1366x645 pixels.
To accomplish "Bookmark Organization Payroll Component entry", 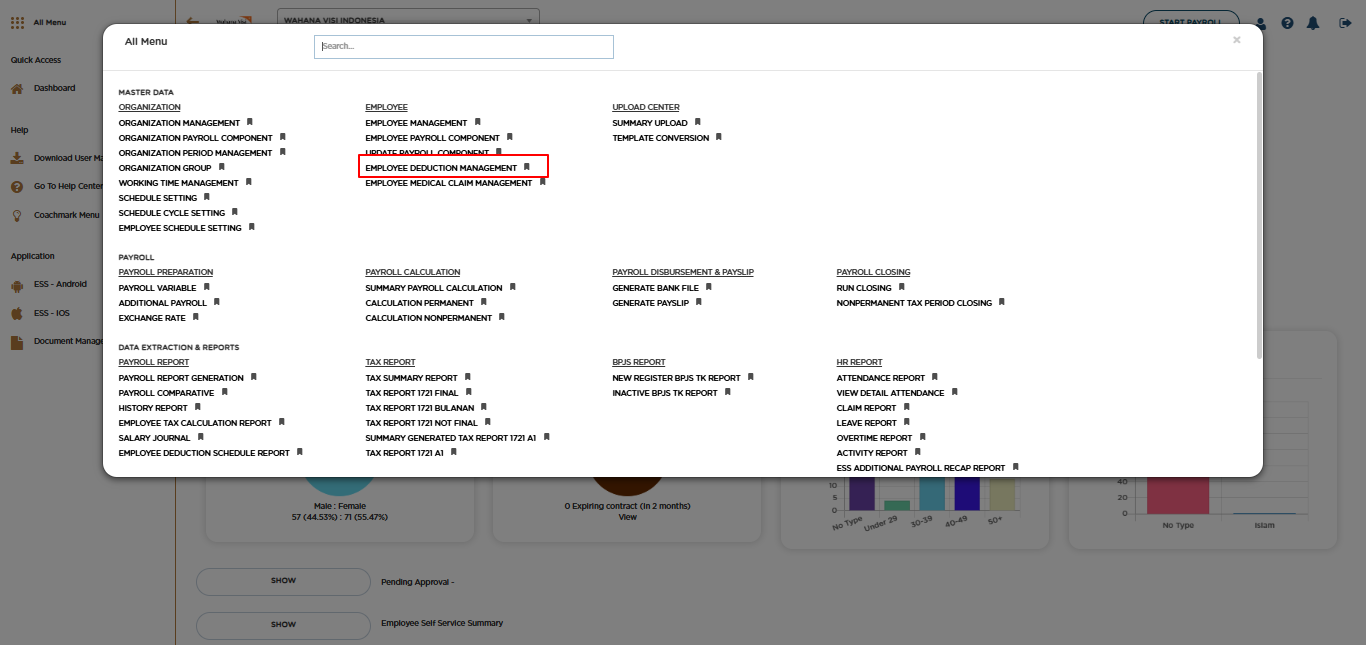I will (x=283, y=137).
